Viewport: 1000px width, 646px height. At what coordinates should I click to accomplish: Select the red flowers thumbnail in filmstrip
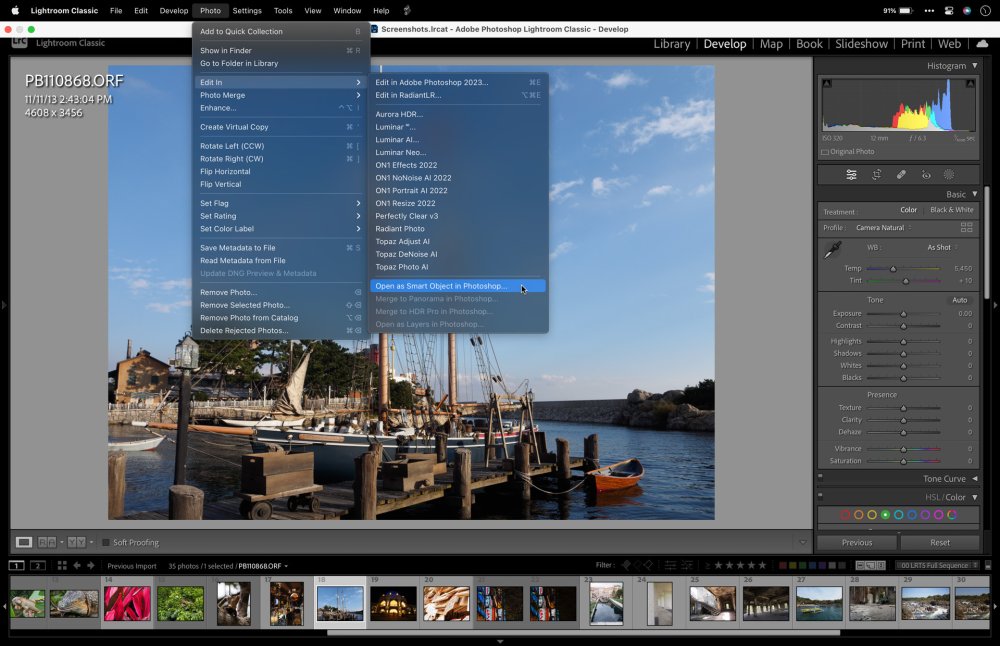pyautogui.click(x=127, y=603)
